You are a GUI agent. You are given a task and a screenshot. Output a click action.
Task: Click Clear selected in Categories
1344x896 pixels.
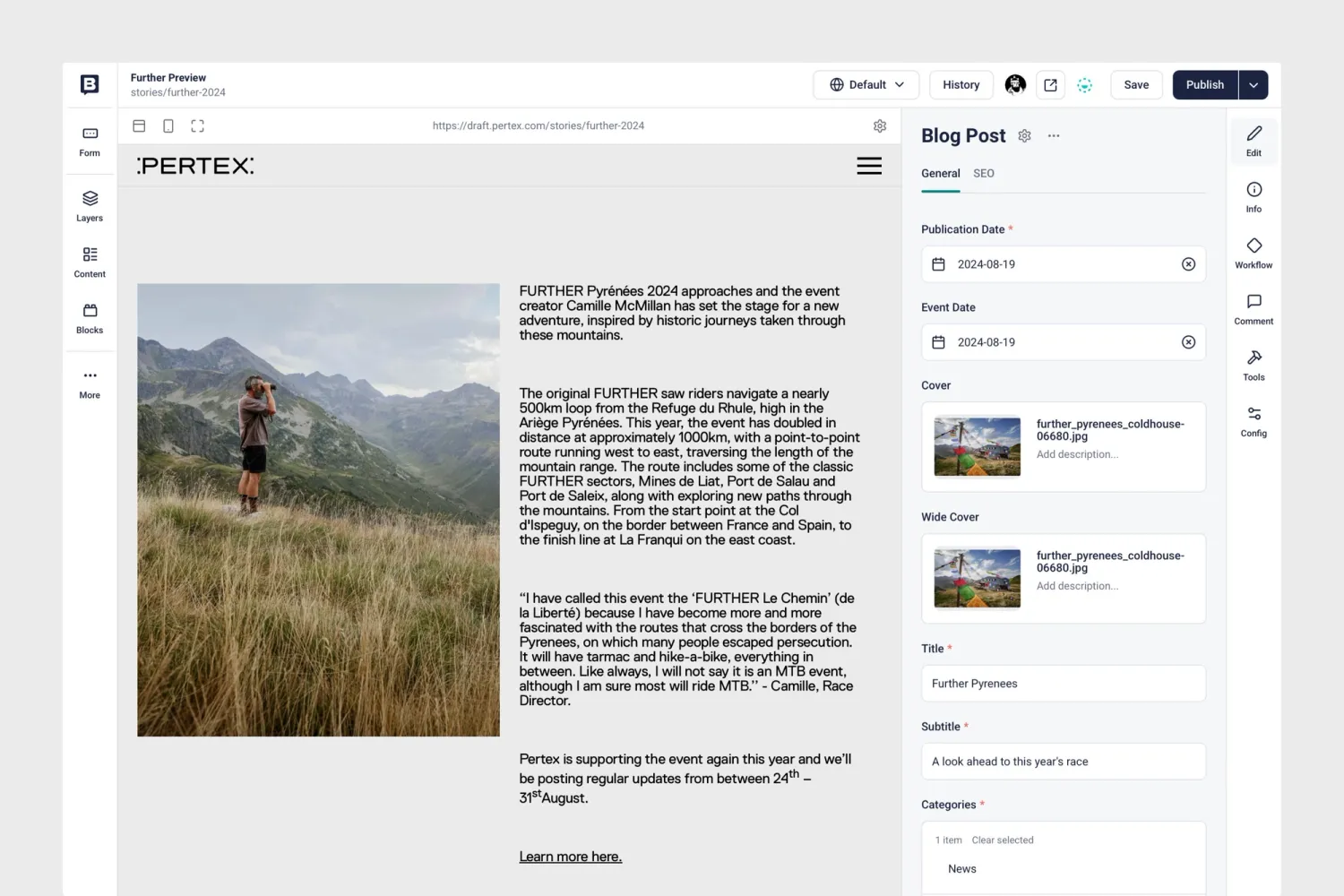[x=1002, y=840]
